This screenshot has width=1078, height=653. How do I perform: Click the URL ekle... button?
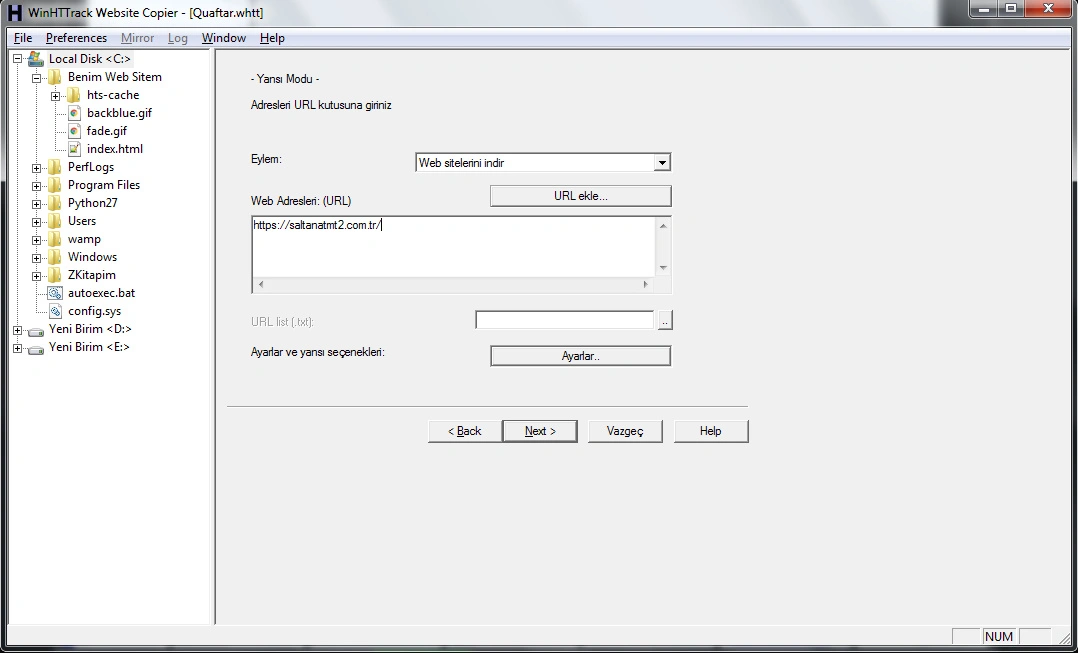pos(580,196)
